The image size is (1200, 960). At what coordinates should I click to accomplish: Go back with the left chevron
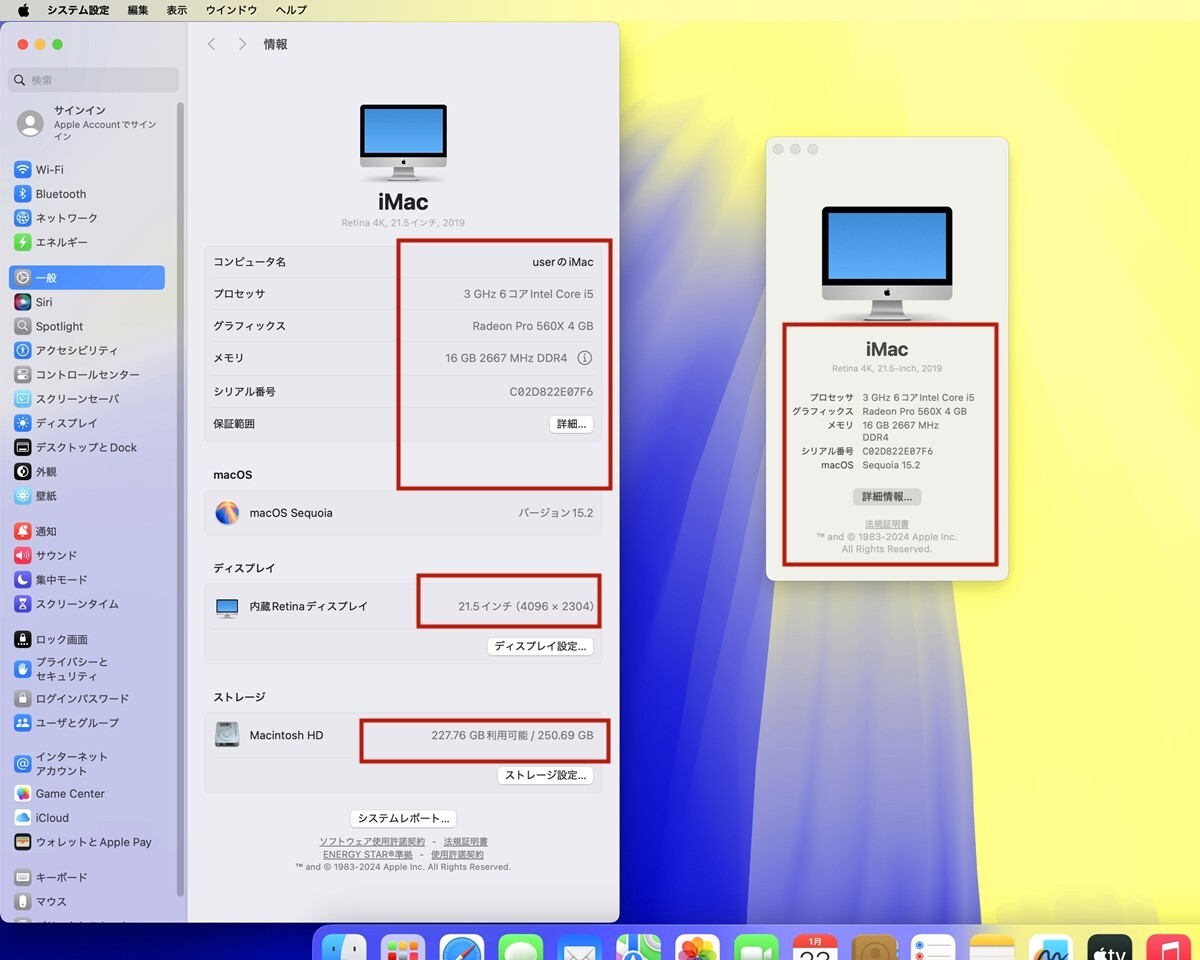211,44
